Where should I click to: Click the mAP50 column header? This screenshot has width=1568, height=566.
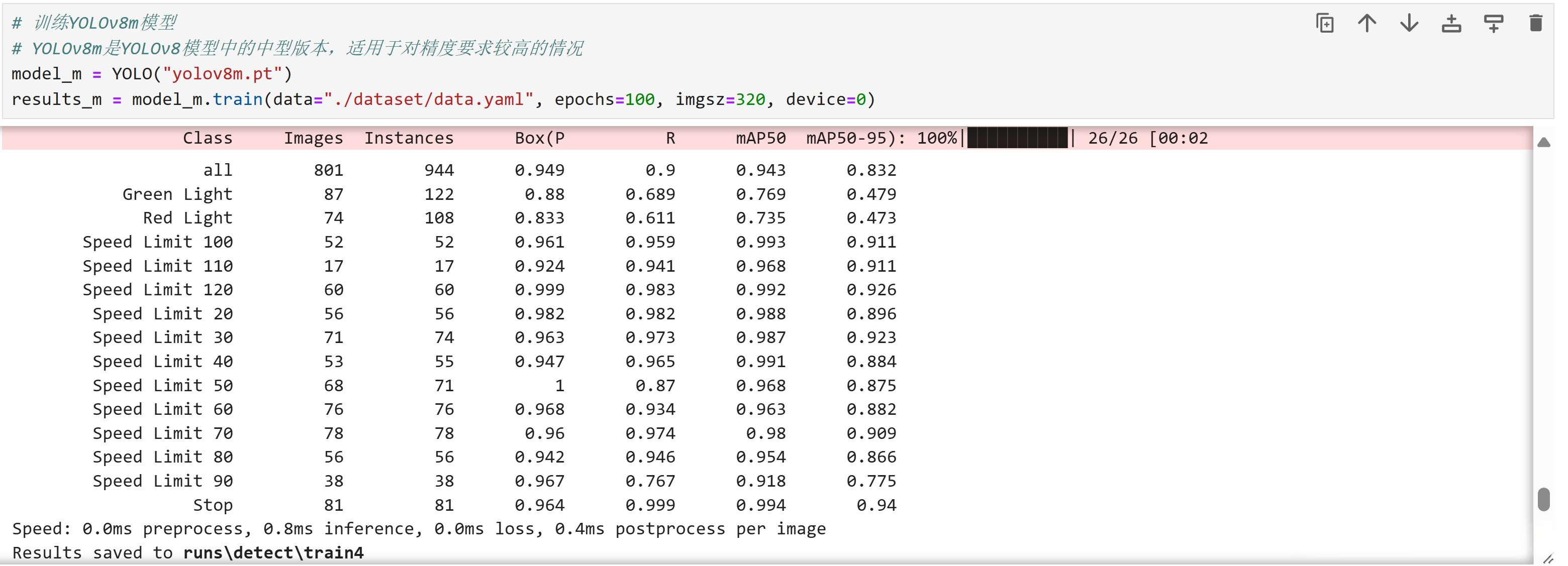pyautogui.click(x=760, y=138)
